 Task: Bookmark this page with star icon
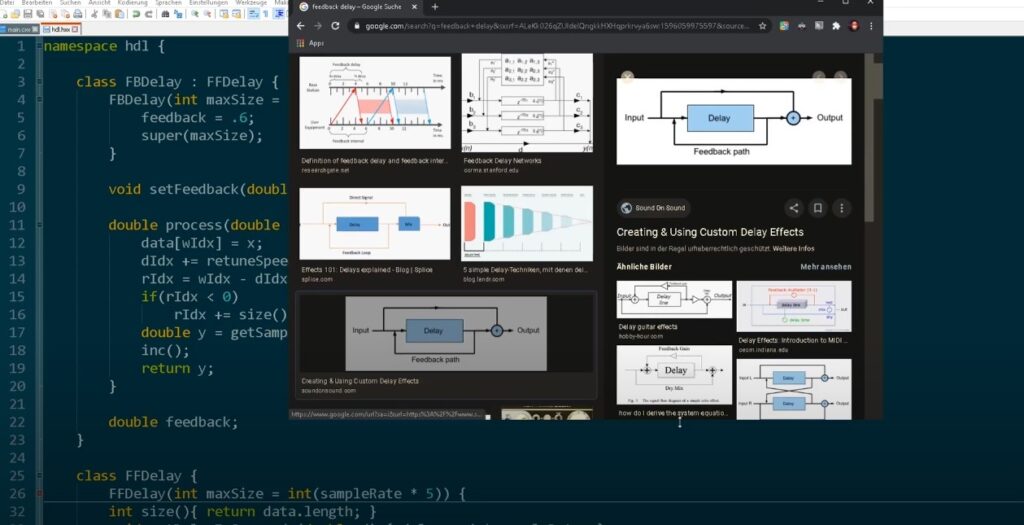[763, 25]
